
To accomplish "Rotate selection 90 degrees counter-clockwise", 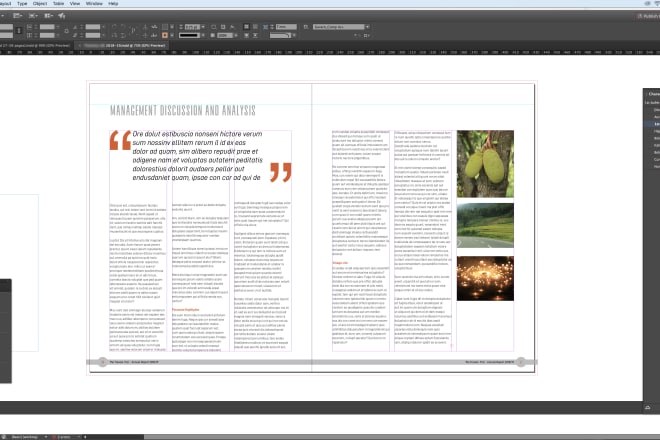I will coord(123,27).
